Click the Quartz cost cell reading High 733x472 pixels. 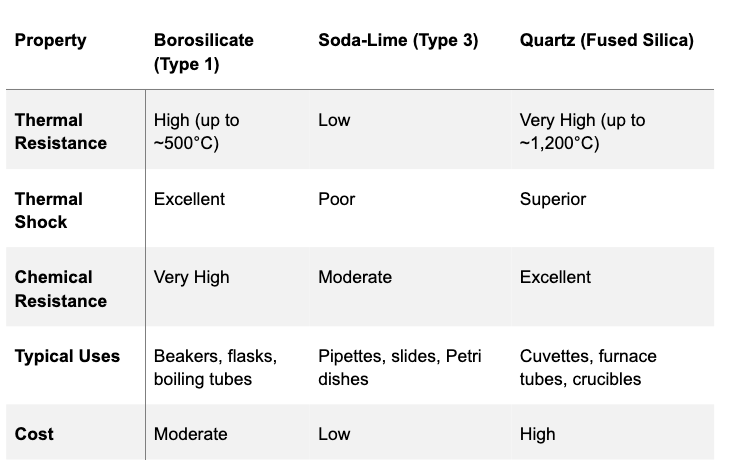538,435
